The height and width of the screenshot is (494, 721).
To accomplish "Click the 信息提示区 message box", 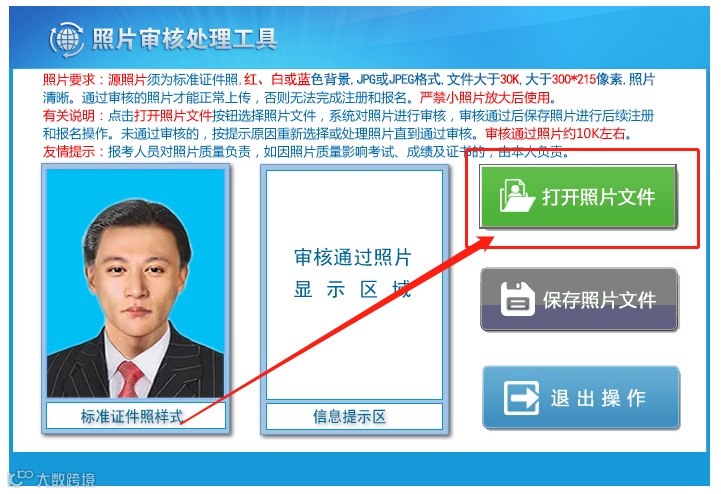I will tap(354, 416).
